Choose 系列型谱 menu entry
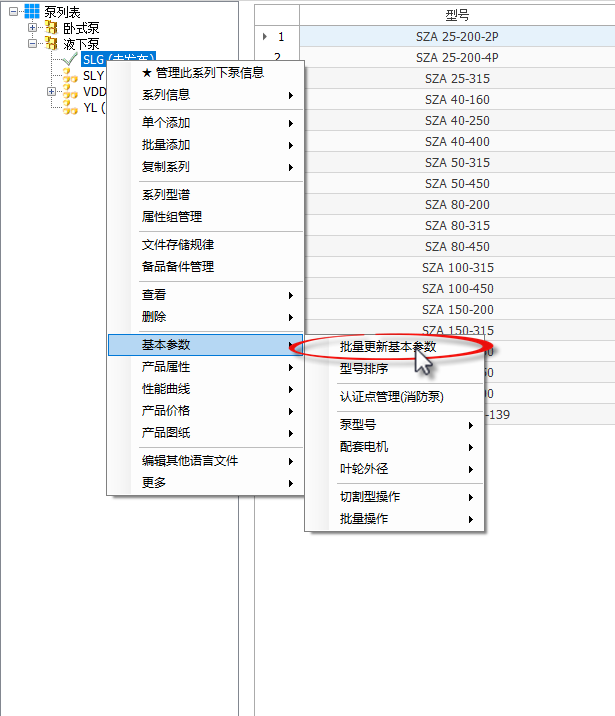615x716 pixels. [205, 195]
